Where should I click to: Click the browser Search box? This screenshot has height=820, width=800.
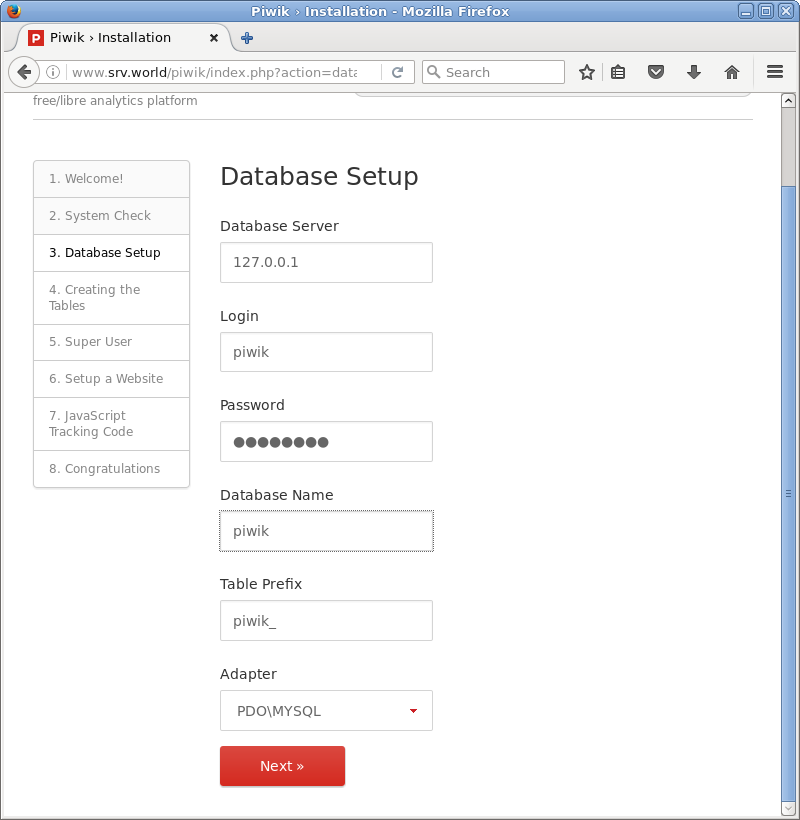pos(493,72)
